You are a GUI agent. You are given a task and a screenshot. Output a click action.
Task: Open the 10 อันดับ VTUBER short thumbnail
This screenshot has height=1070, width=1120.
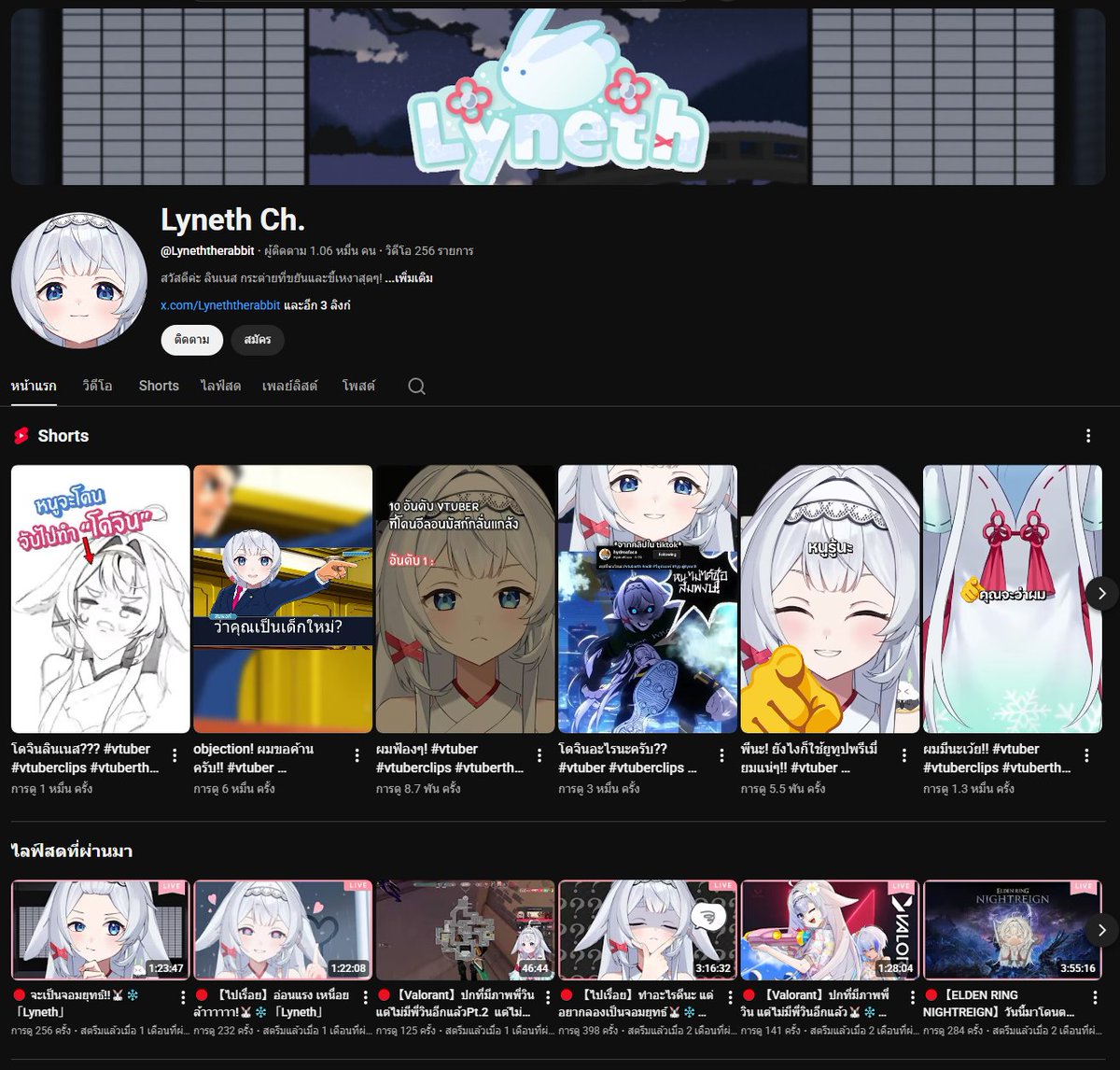tap(465, 598)
